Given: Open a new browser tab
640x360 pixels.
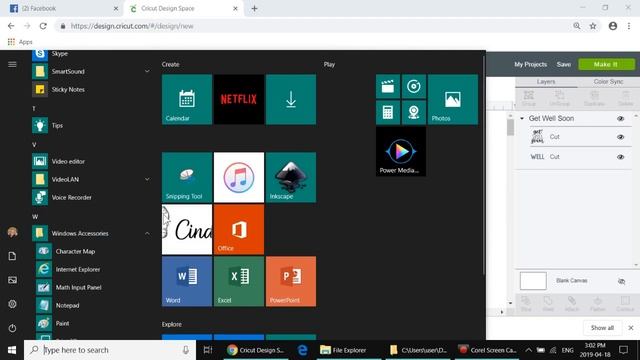Looking at the screenshot, I should click(x=254, y=8).
